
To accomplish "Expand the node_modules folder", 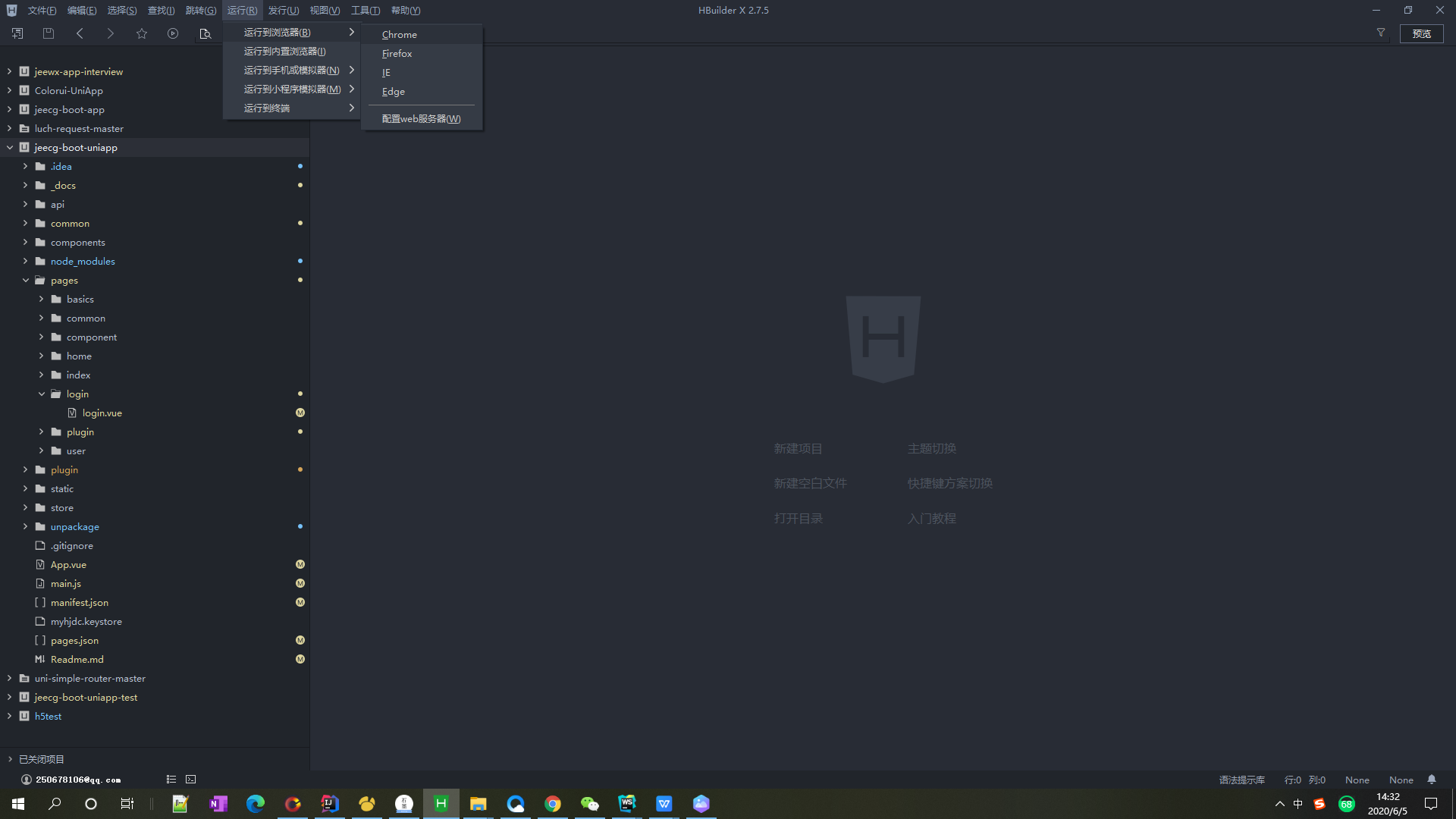I will [25, 261].
